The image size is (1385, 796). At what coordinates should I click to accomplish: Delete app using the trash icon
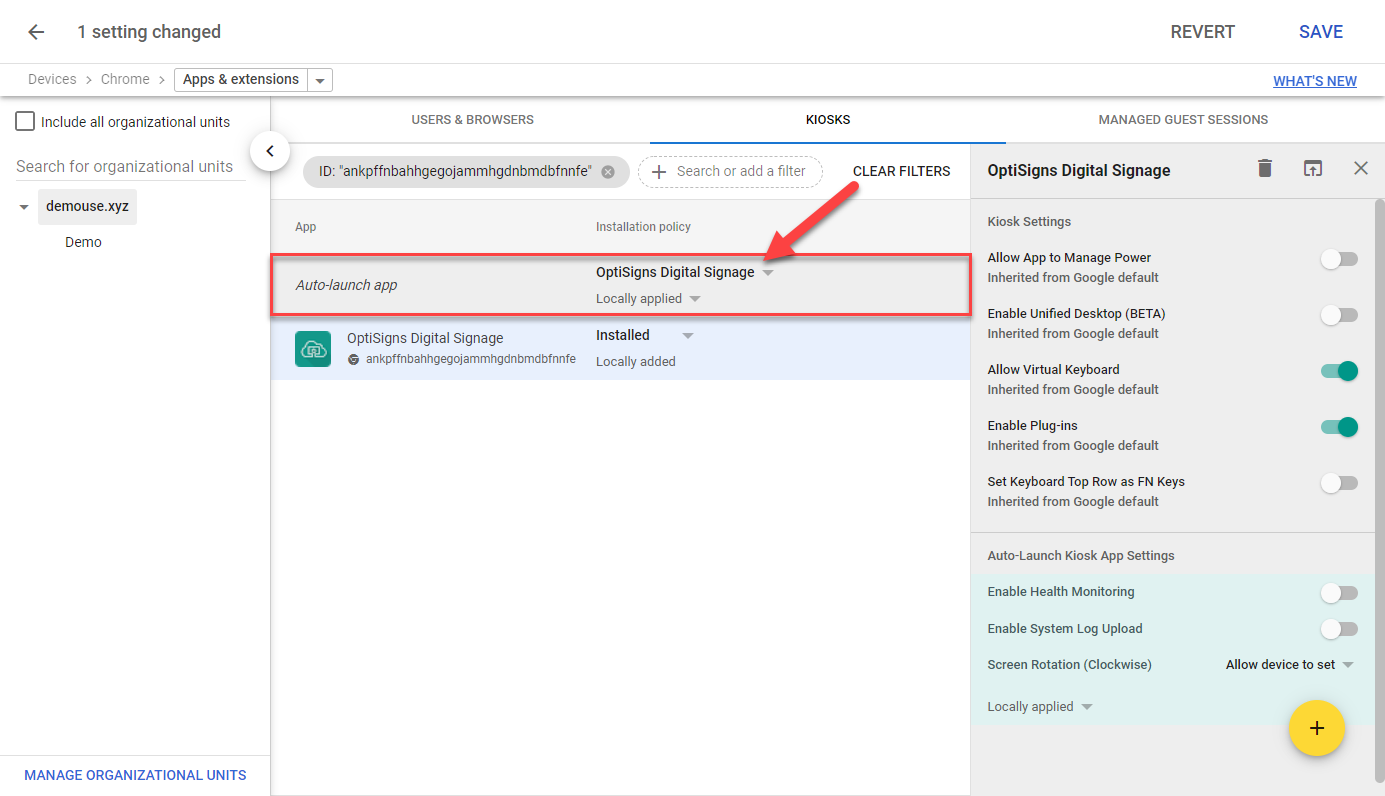pyautogui.click(x=1265, y=168)
